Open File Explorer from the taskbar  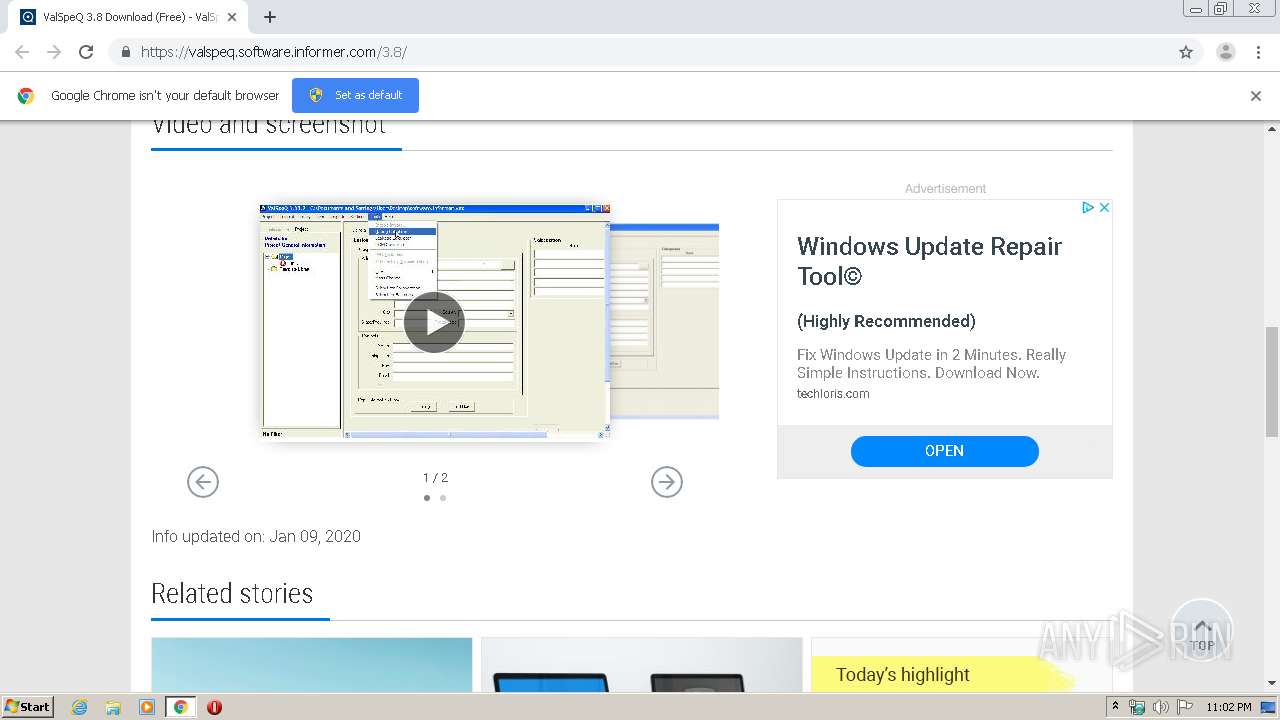coord(113,707)
